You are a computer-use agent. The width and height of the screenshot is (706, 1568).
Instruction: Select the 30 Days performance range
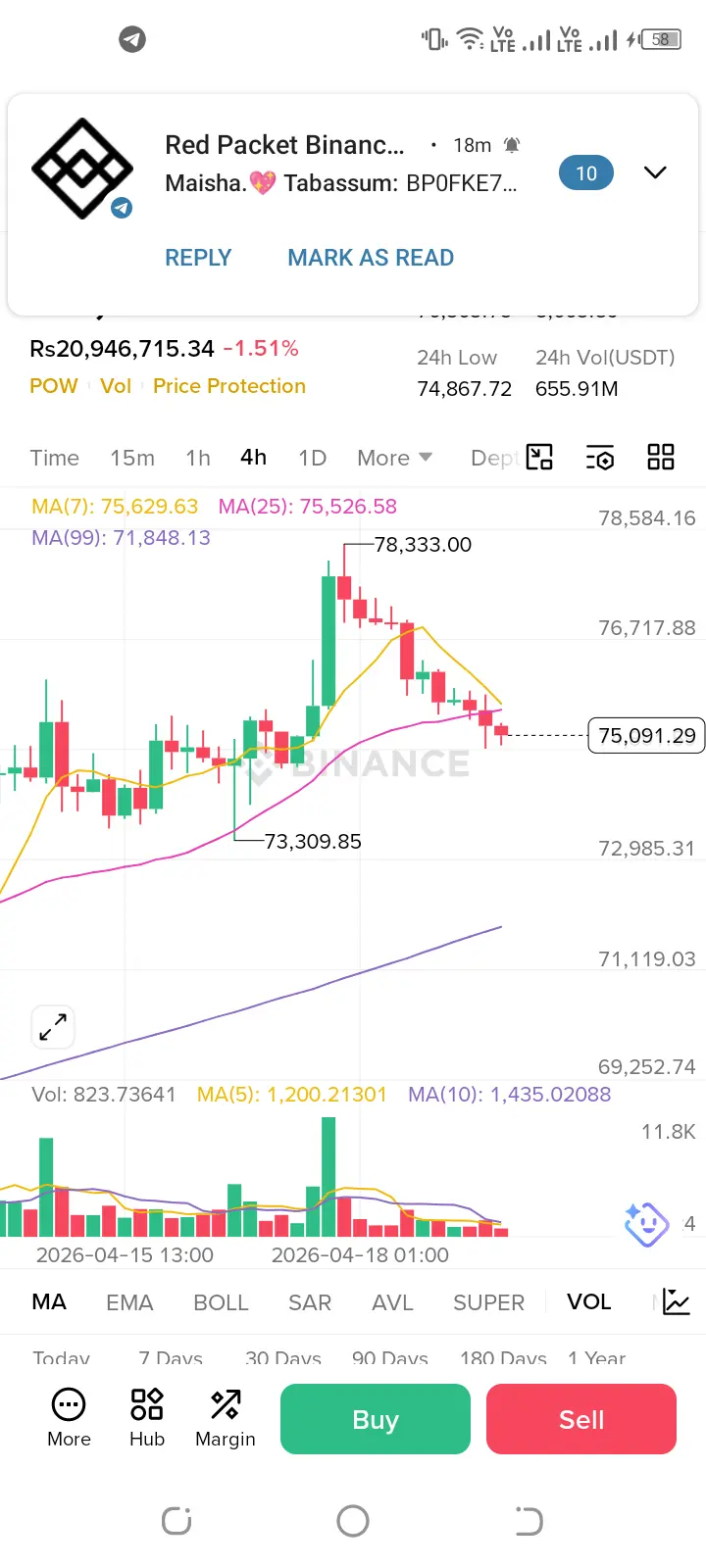coord(283,1358)
